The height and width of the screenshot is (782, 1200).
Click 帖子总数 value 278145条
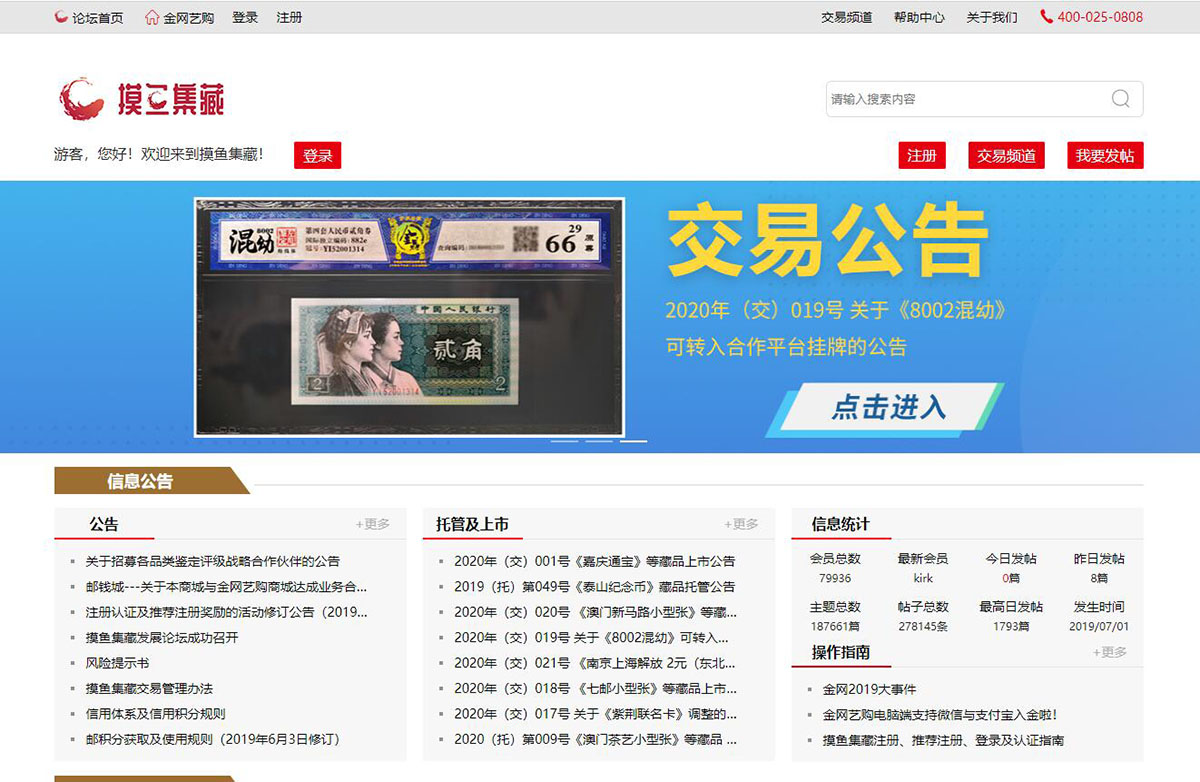(x=923, y=626)
